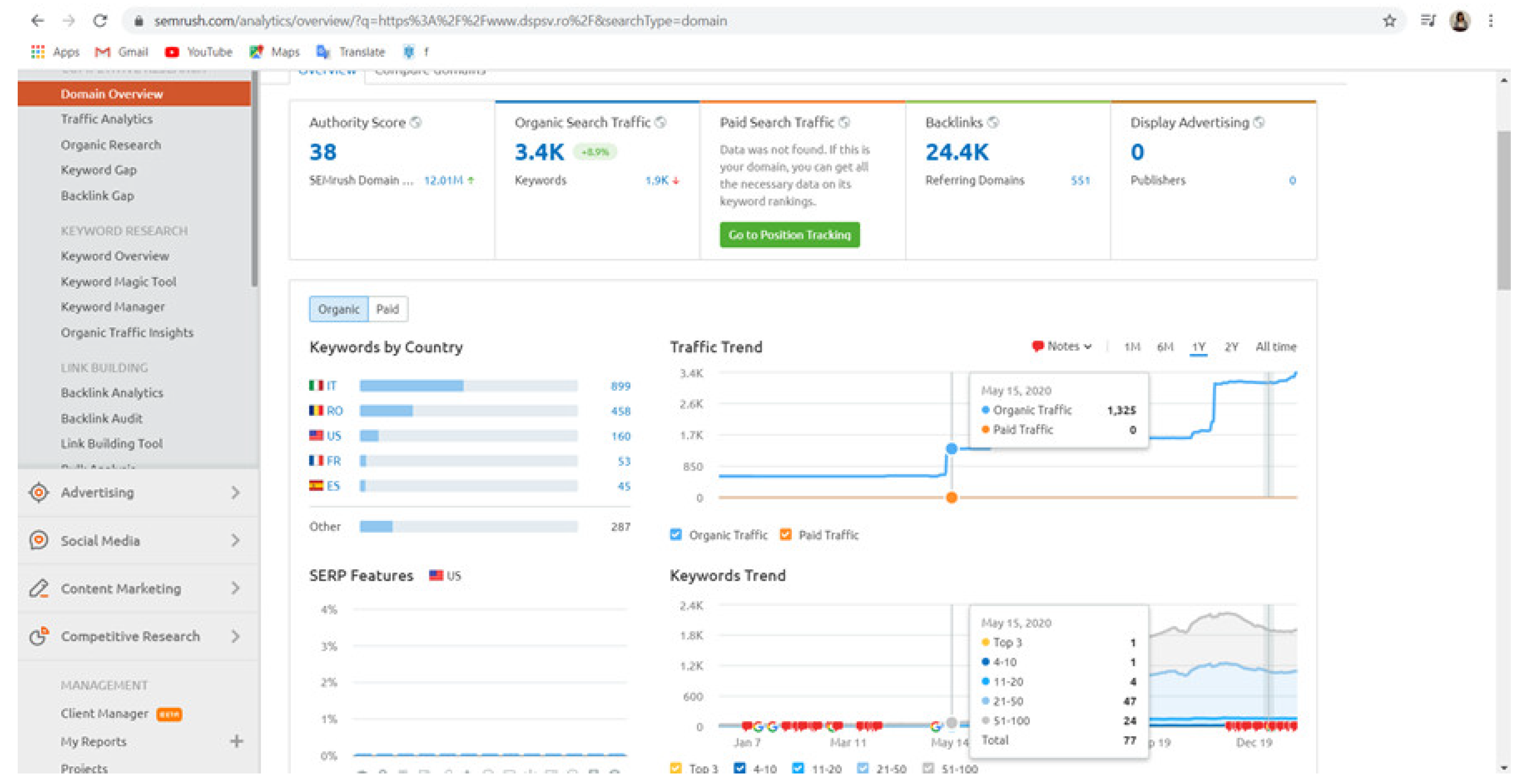Click the Advertising target icon in sidebar
The width and height of the screenshot is (1529, 784).
click(39, 492)
